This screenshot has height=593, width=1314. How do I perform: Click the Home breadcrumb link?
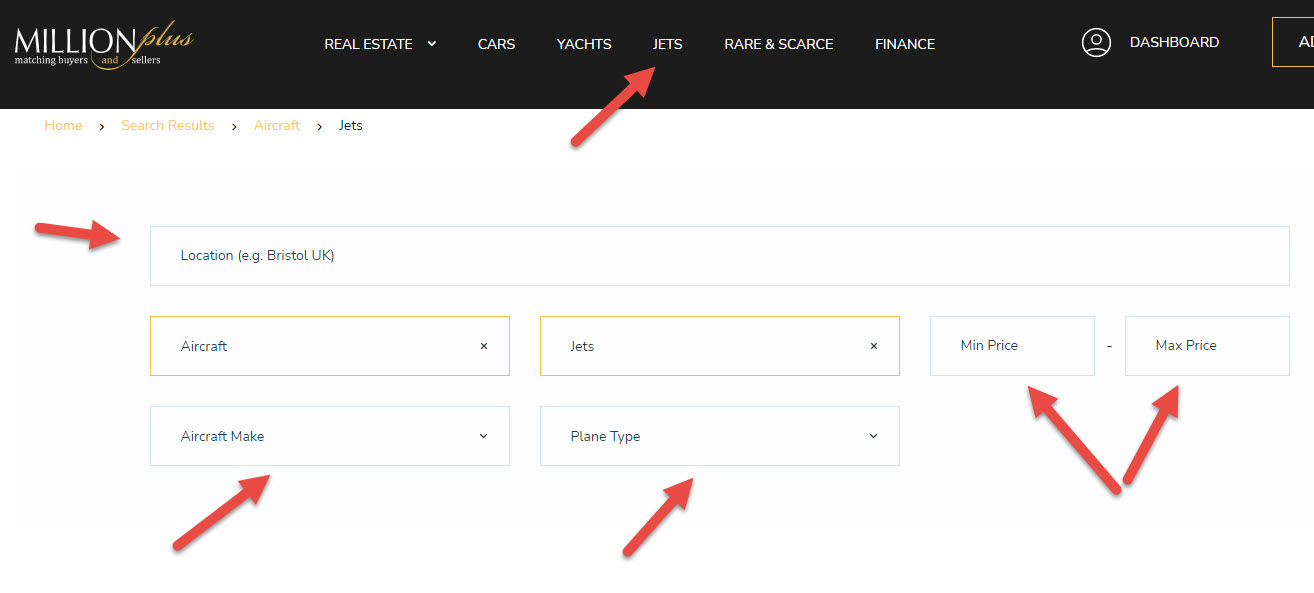[x=63, y=125]
